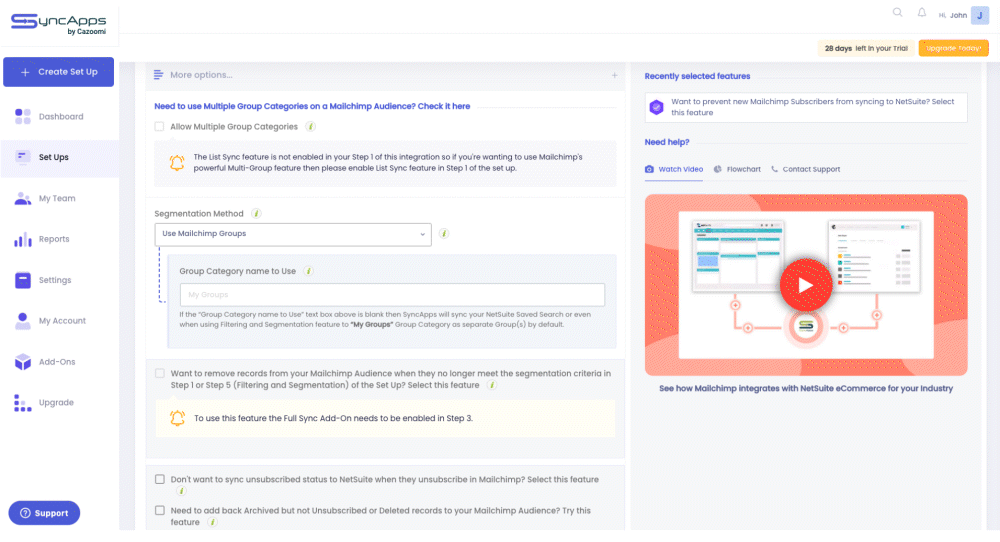Viewport: 1000px width, 542px height.
Task: Click the 'Recently selected features' heading
Action: click(x=697, y=76)
